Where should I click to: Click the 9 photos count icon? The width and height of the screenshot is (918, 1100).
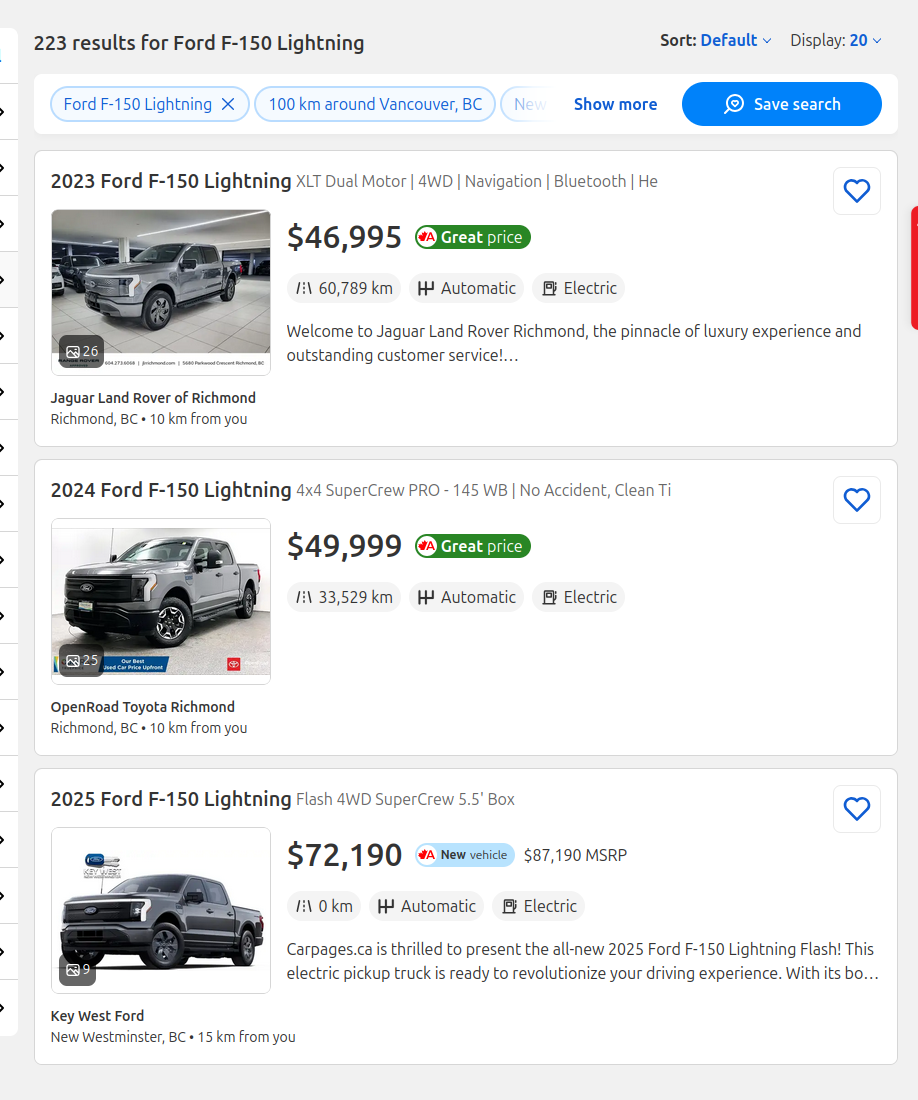pos(78,969)
